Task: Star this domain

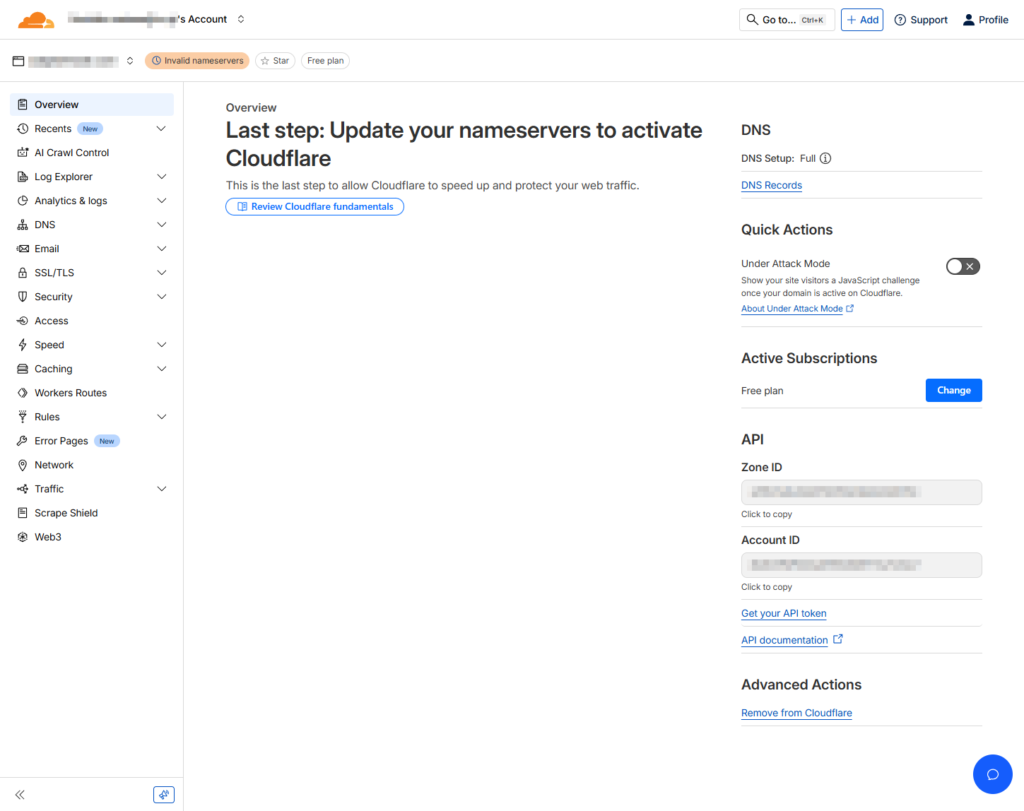Action: [x=275, y=61]
